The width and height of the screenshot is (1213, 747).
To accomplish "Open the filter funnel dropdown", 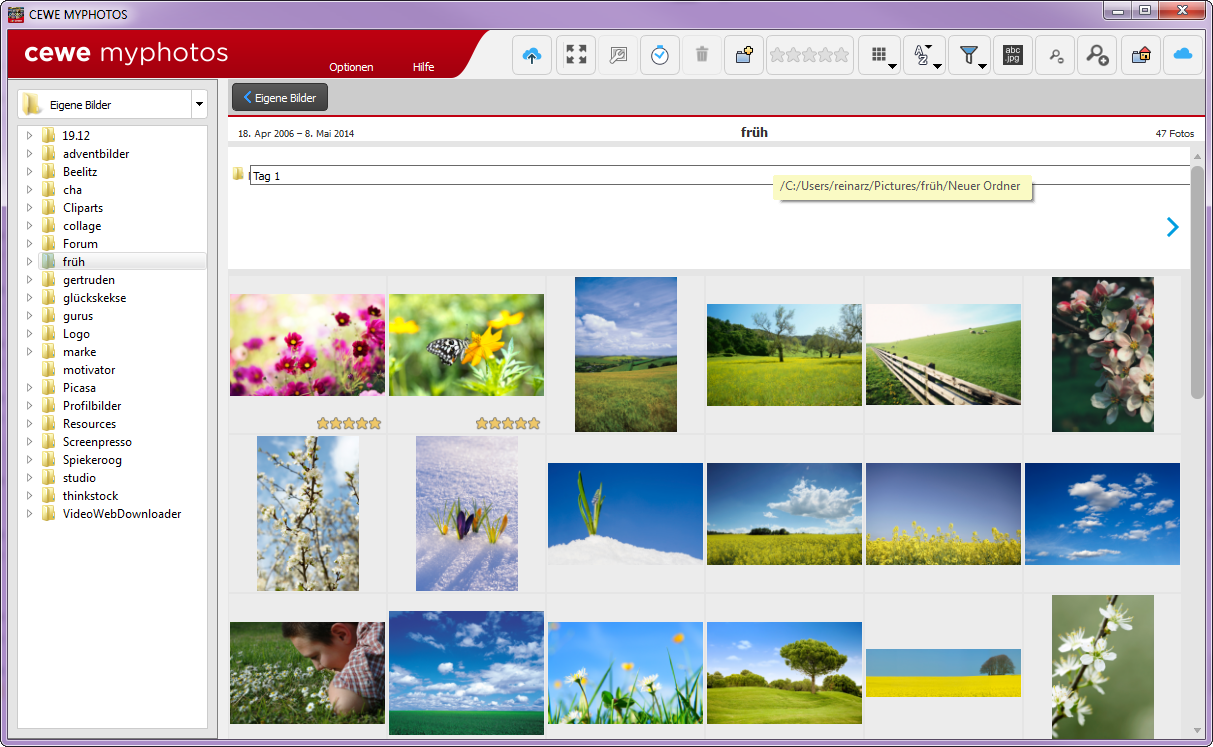I will 969,56.
